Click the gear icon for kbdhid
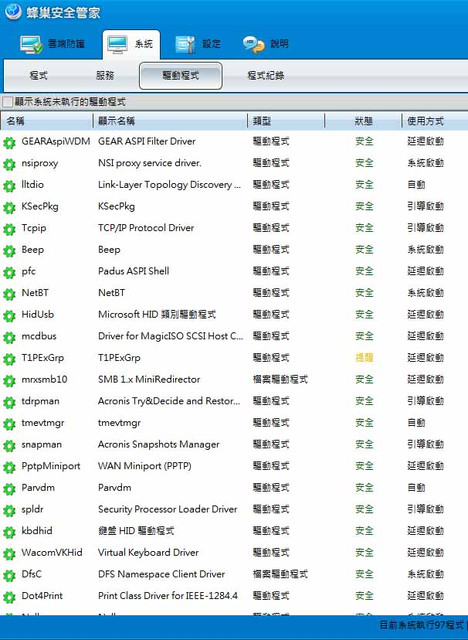468x640 pixels. pyautogui.click(x=9, y=532)
